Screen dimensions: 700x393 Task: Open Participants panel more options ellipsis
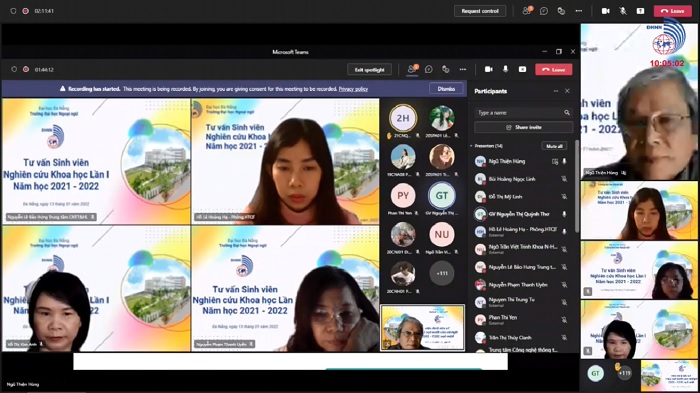click(556, 91)
